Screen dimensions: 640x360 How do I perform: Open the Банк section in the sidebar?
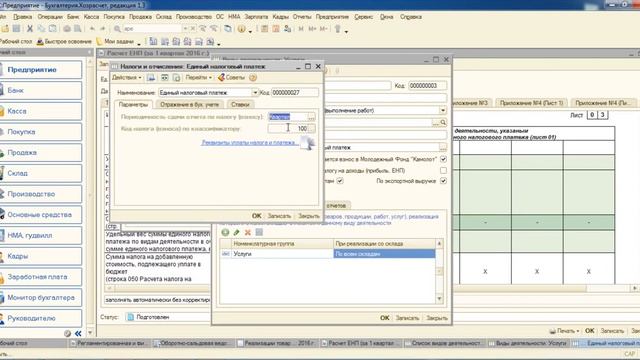pyautogui.click(x=41, y=90)
